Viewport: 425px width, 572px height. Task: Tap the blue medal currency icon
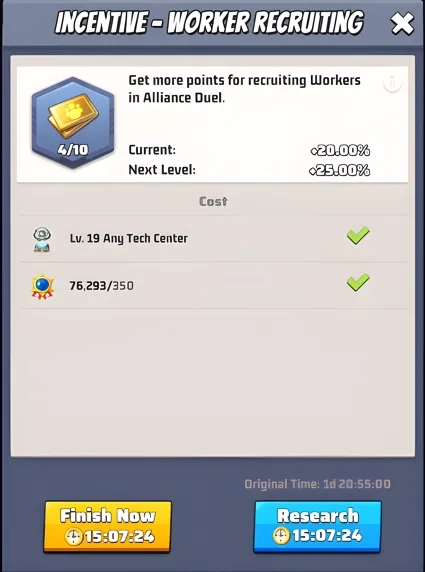click(x=43, y=286)
